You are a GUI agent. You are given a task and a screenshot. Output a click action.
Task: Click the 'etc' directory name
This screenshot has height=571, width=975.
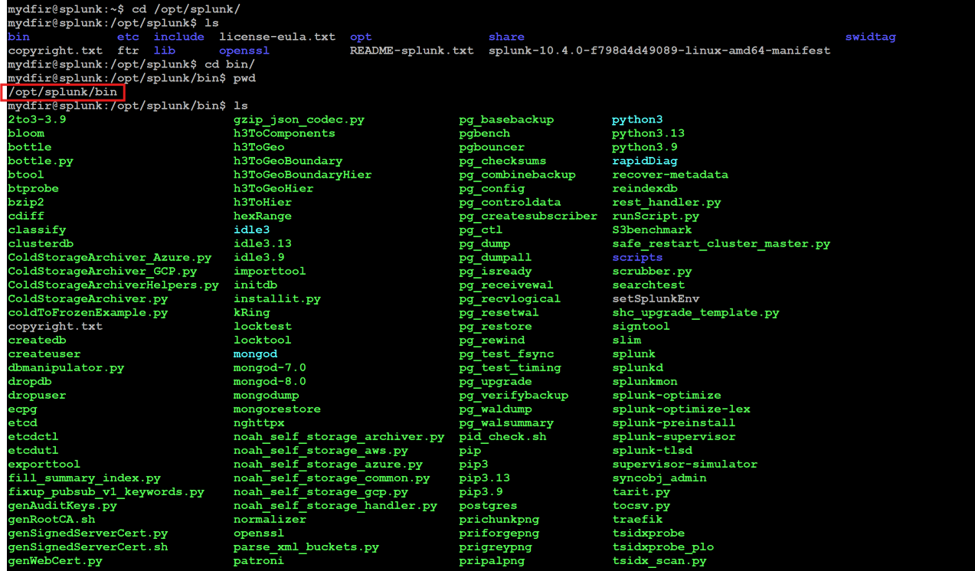tap(128, 37)
